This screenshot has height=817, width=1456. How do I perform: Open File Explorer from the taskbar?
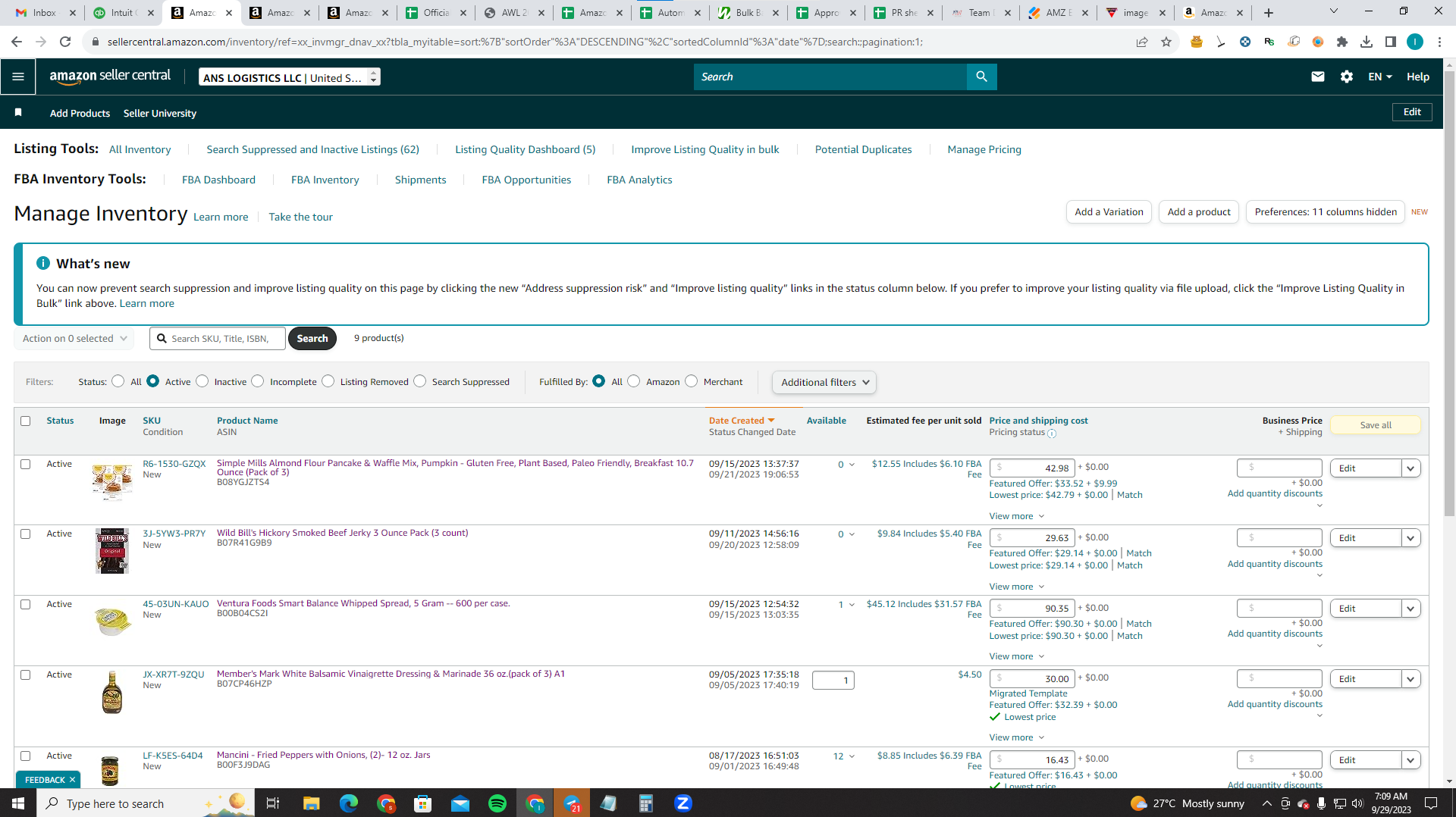coord(311,803)
